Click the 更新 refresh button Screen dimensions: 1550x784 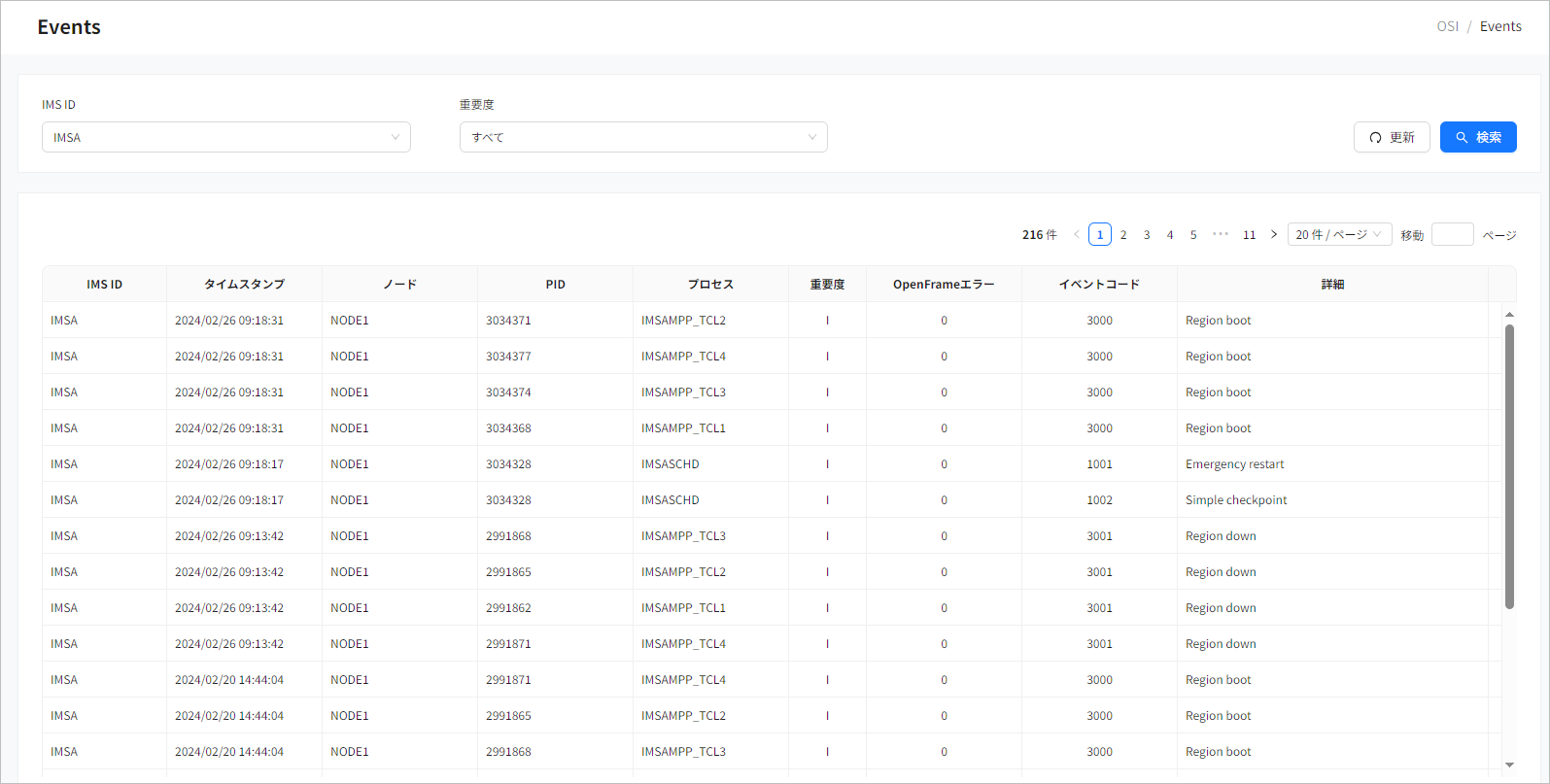click(1391, 137)
